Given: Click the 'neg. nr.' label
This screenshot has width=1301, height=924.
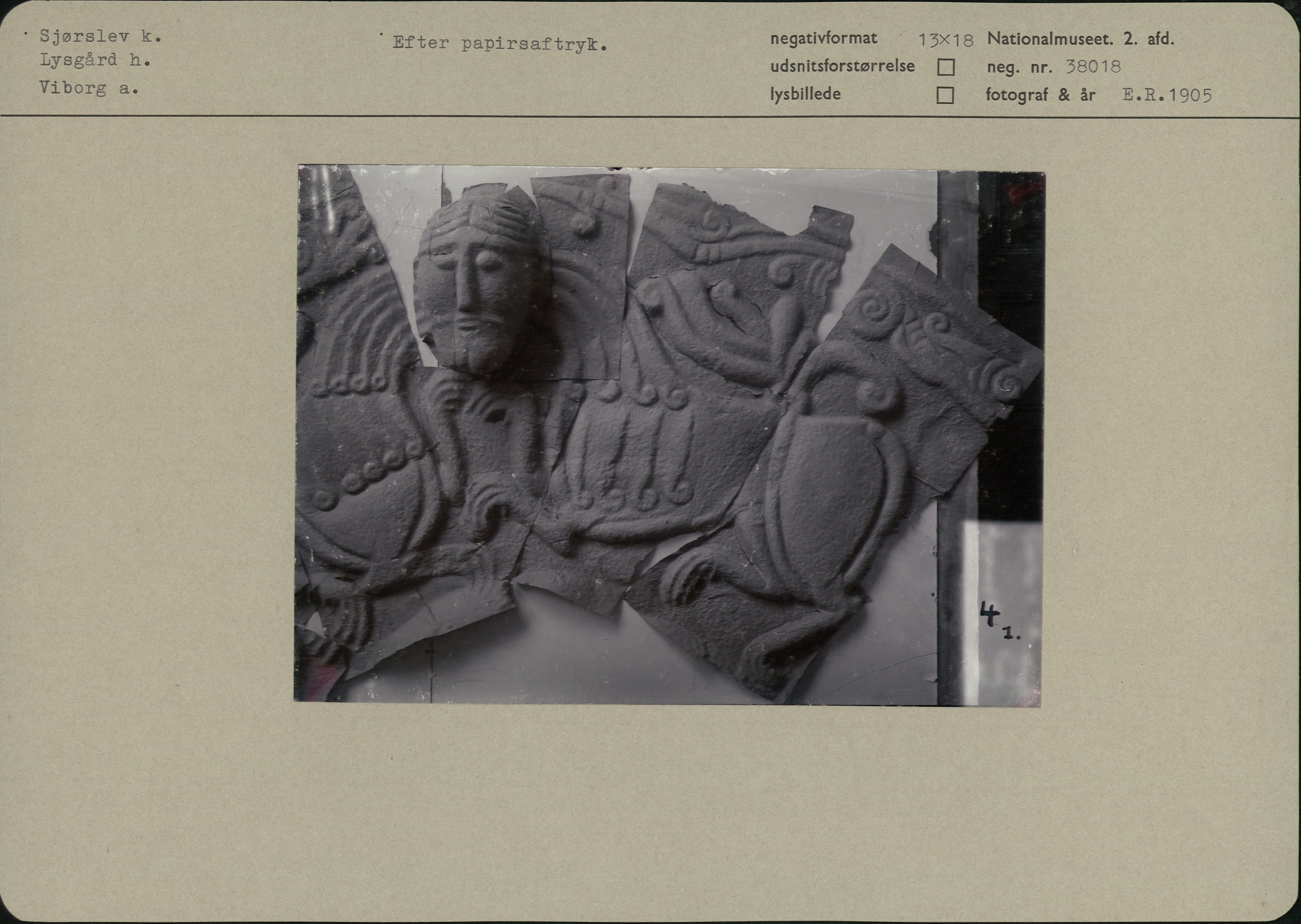Looking at the screenshot, I should point(1019,68).
